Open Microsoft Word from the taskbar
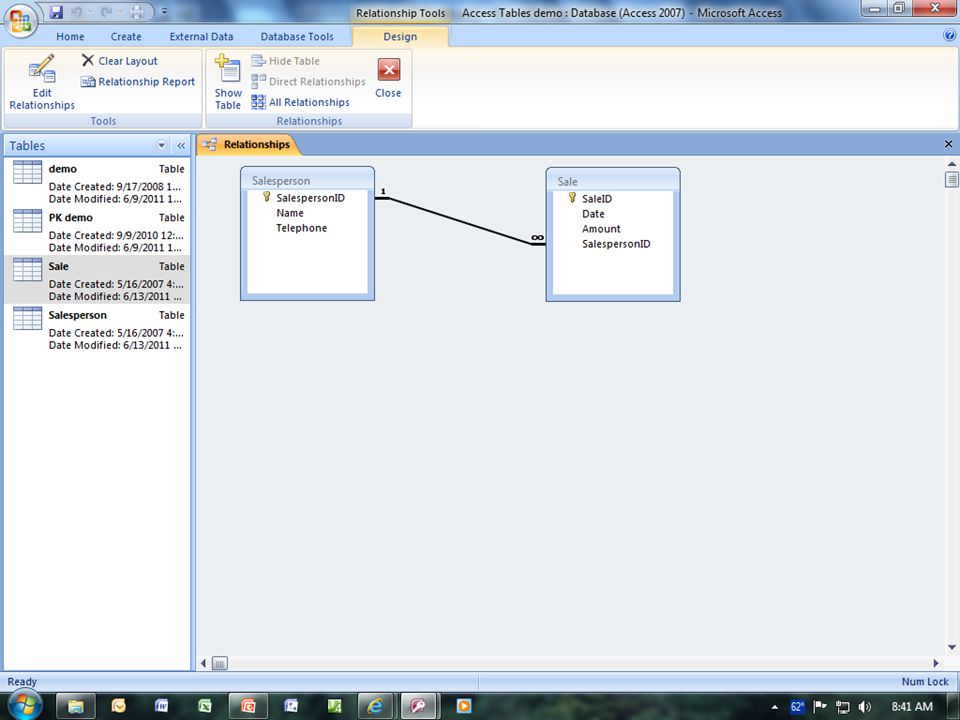The image size is (960, 720). click(161, 706)
